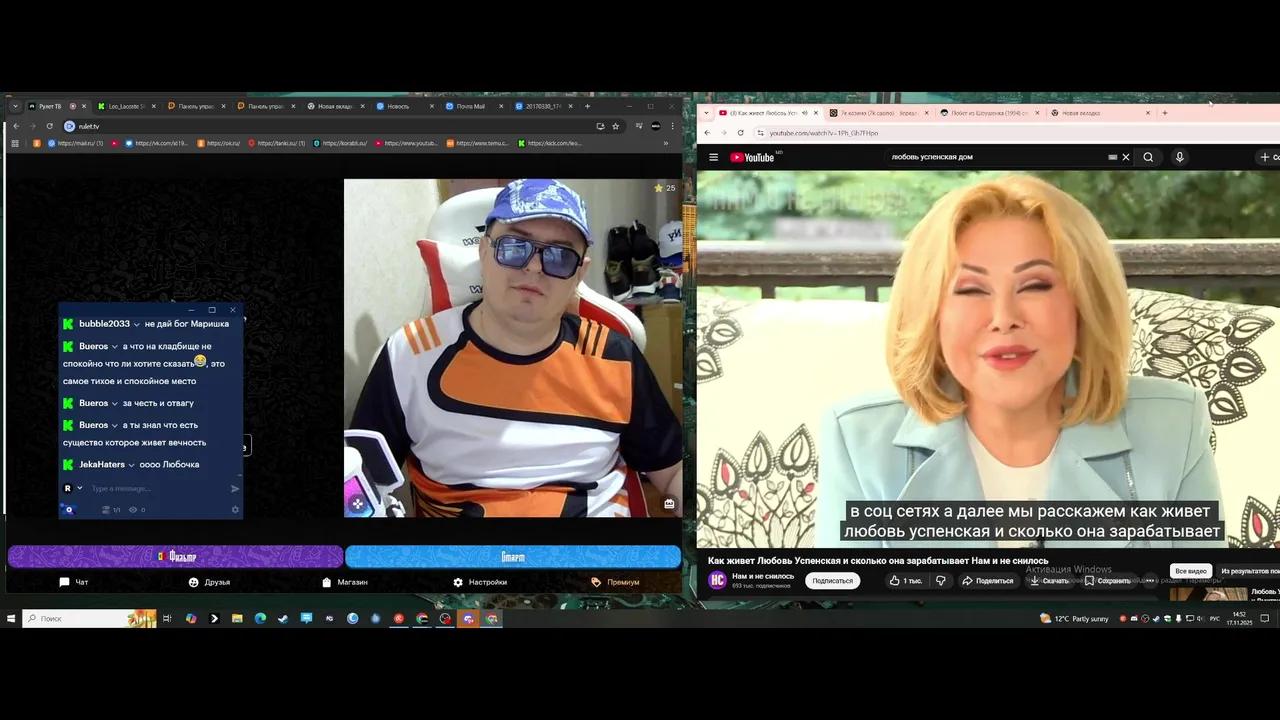This screenshot has width=1280, height=720.
Task: Launch Steam from the taskbar
Action: pyautogui.click(x=283, y=619)
